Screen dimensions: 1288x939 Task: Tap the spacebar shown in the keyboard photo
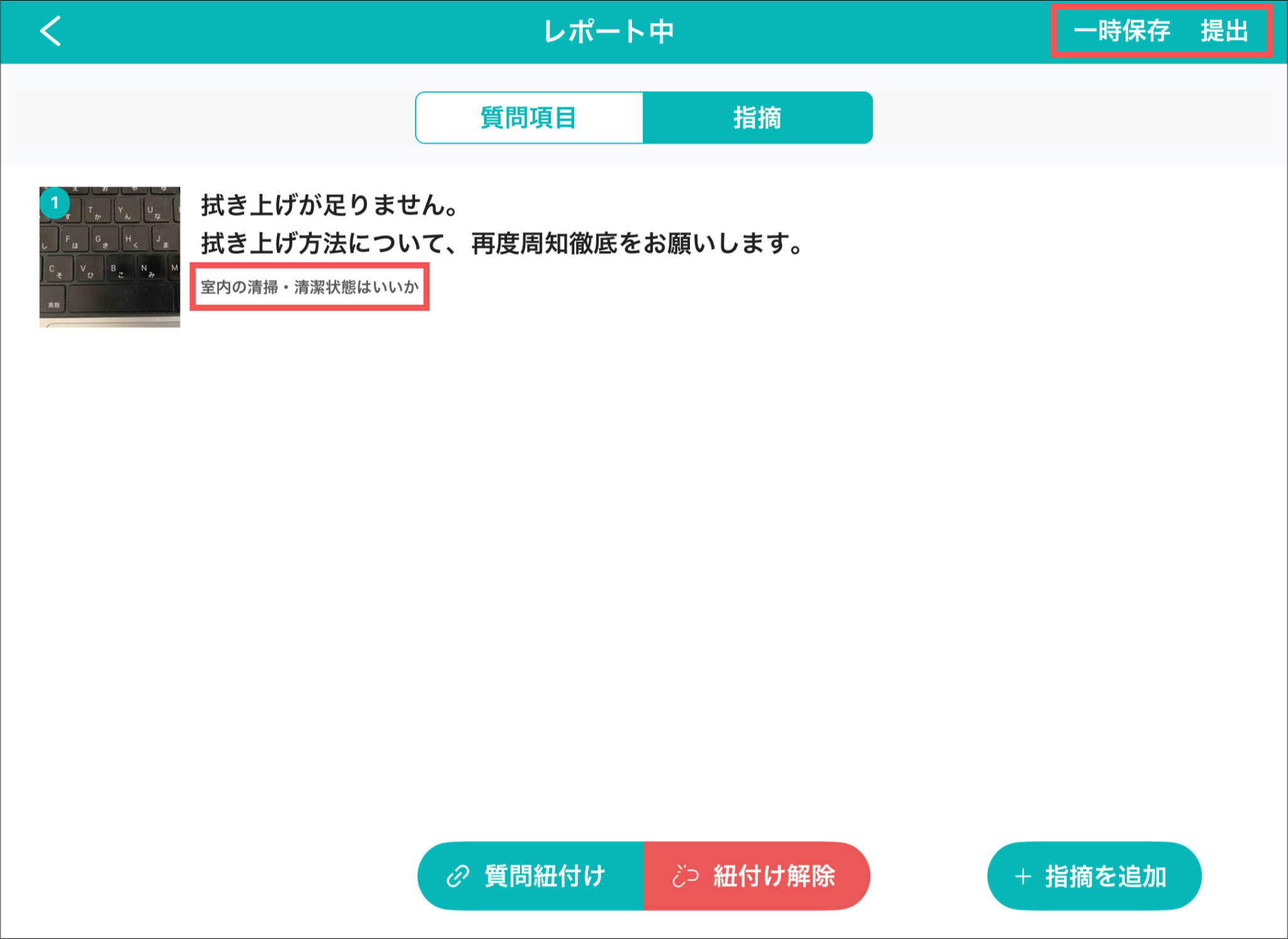(x=121, y=298)
